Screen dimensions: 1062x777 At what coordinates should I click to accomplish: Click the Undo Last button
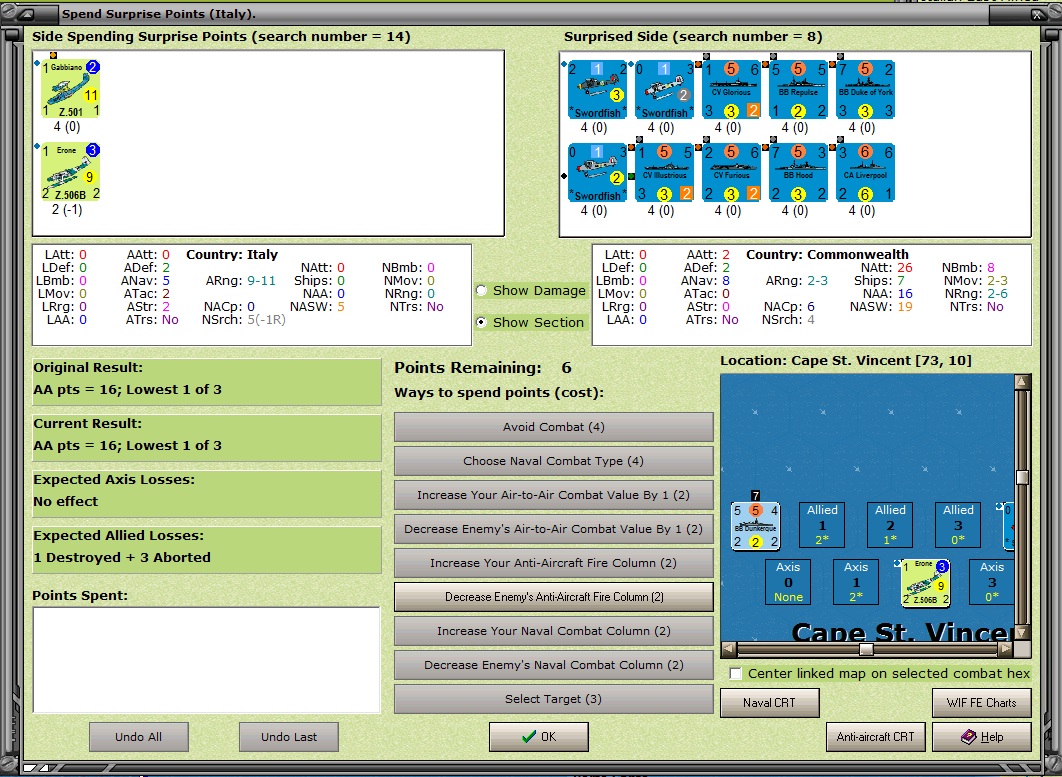click(x=289, y=737)
